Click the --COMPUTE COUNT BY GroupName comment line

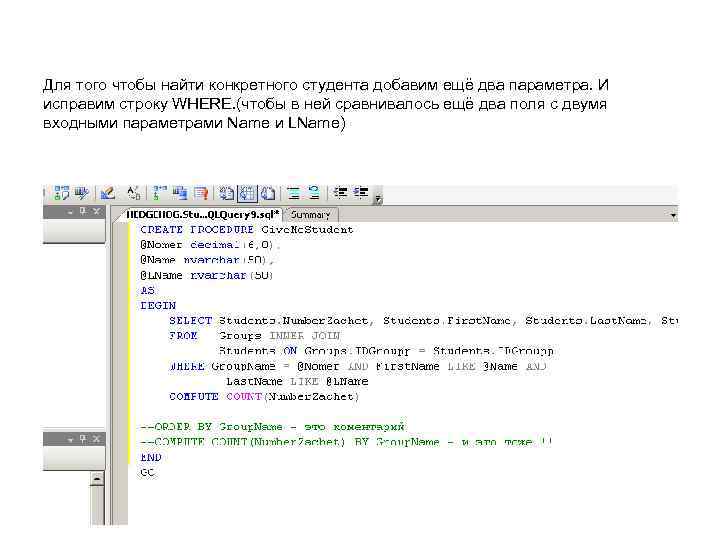(346, 442)
